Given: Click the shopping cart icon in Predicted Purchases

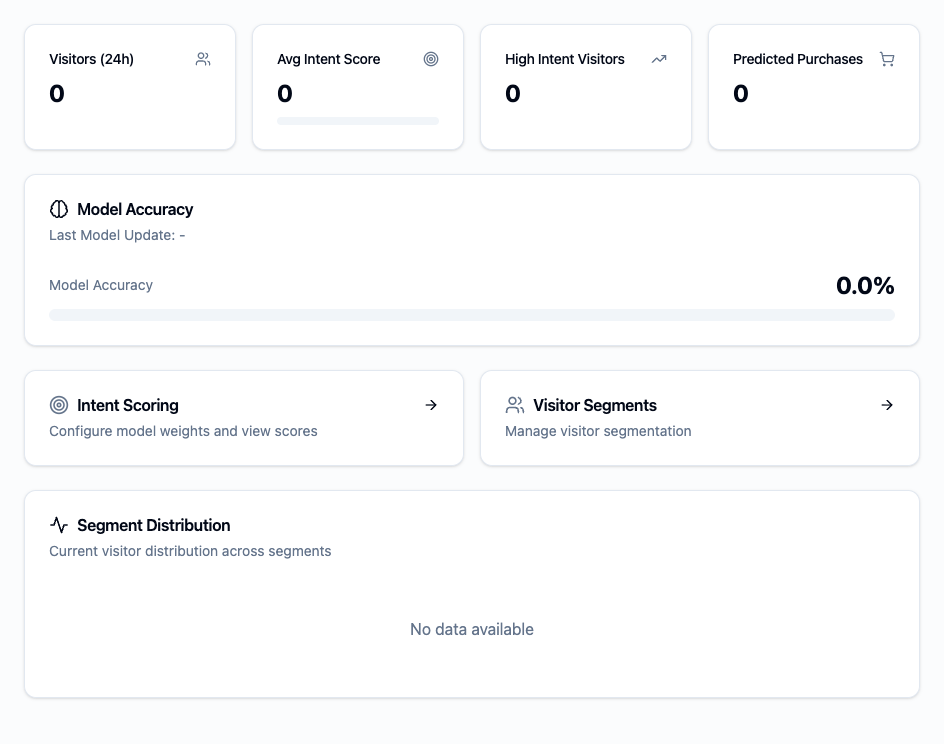Looking at the screenshot, I should click(887, 59).
